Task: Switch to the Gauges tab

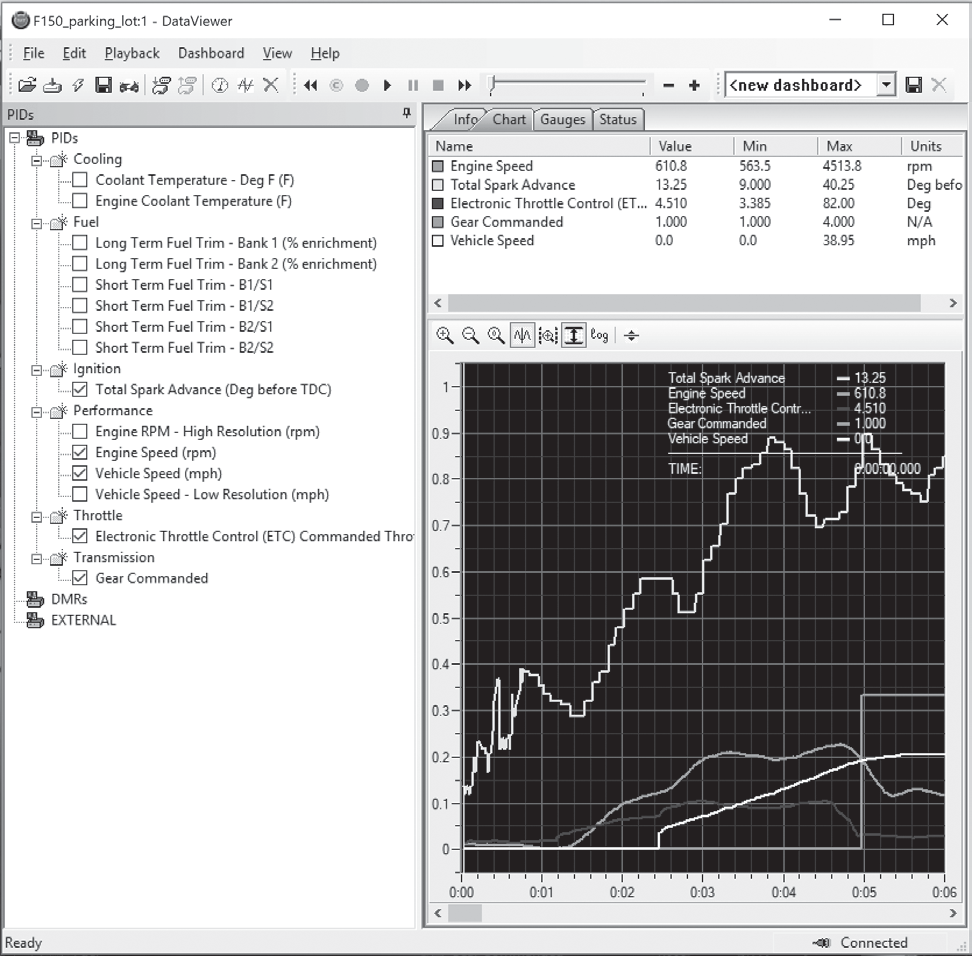Action: (x=562, y=119)
